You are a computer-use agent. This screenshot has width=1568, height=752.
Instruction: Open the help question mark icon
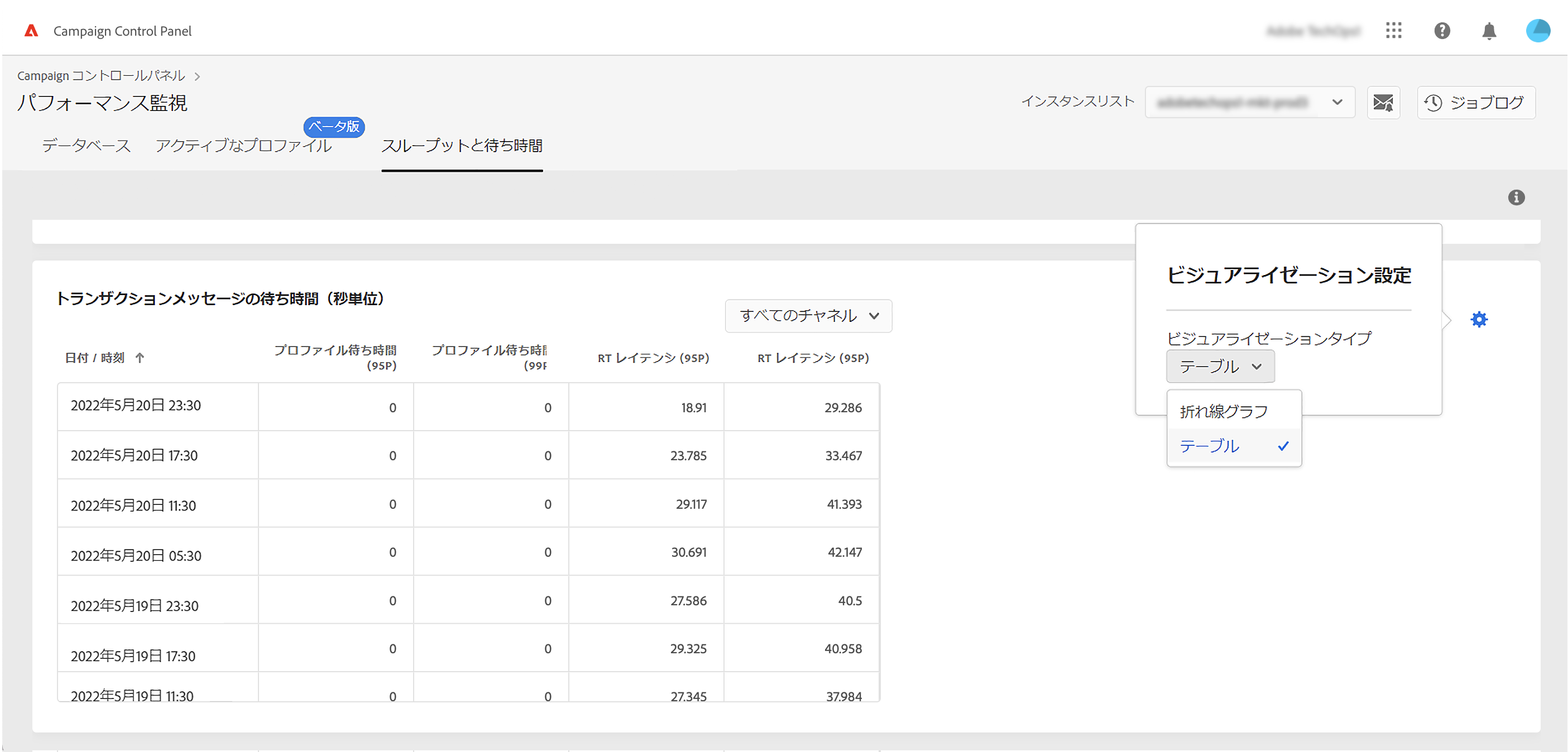pos(1441,31)
